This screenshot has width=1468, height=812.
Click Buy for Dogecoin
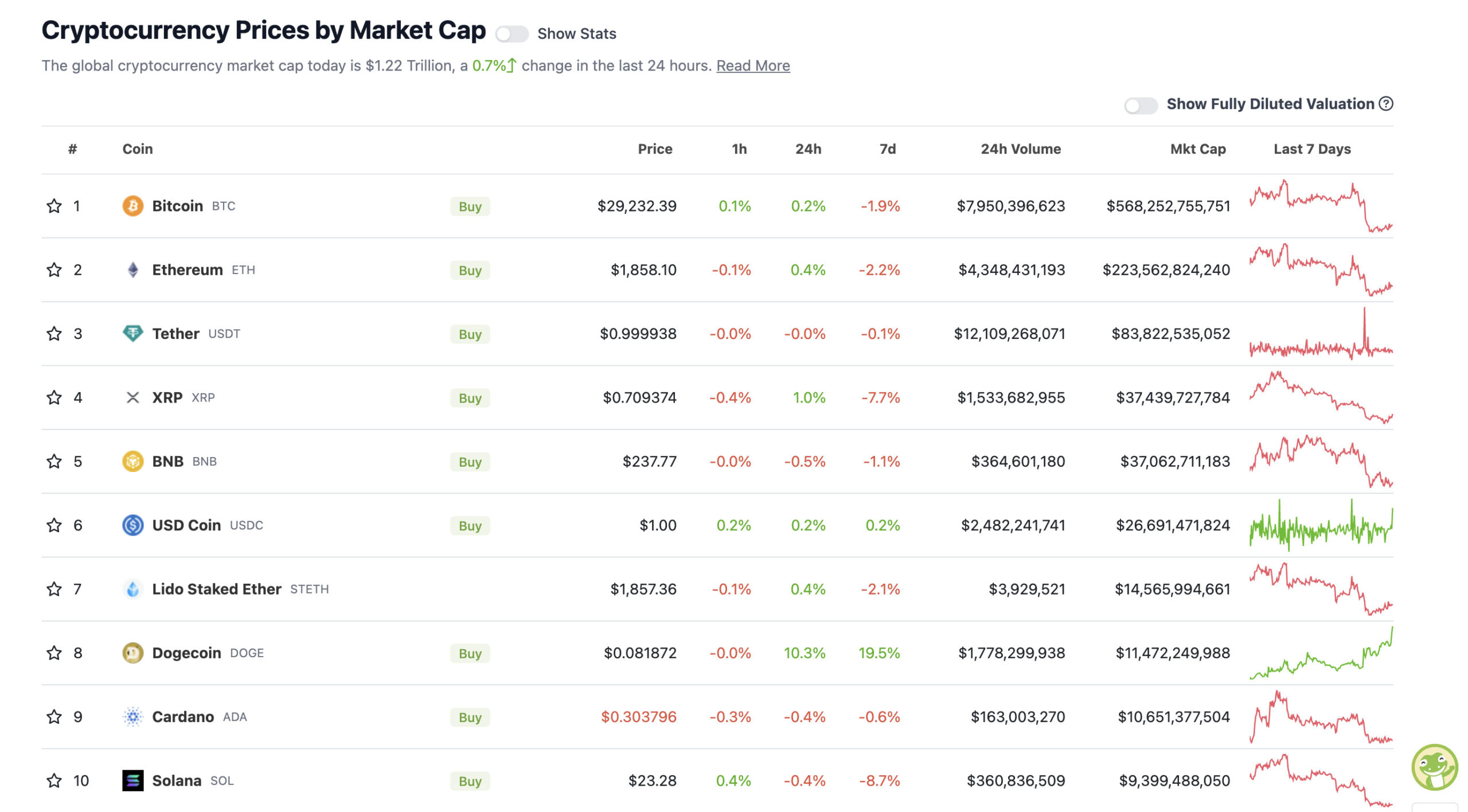[470, 654]
